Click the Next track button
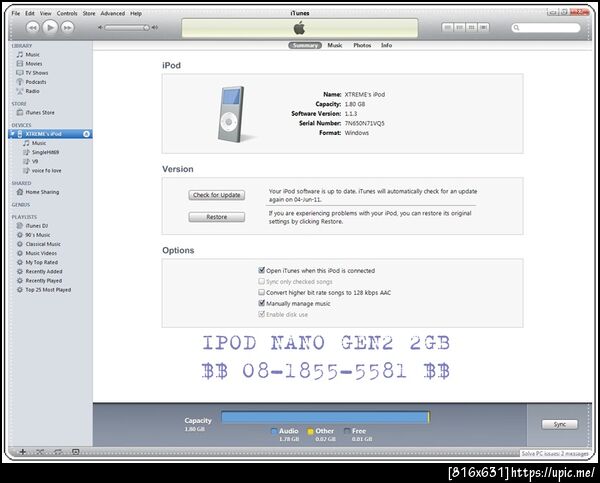Image resolution: width=600 pixels, height=483 pixels. pyautogui.click(x=67, y=28)
